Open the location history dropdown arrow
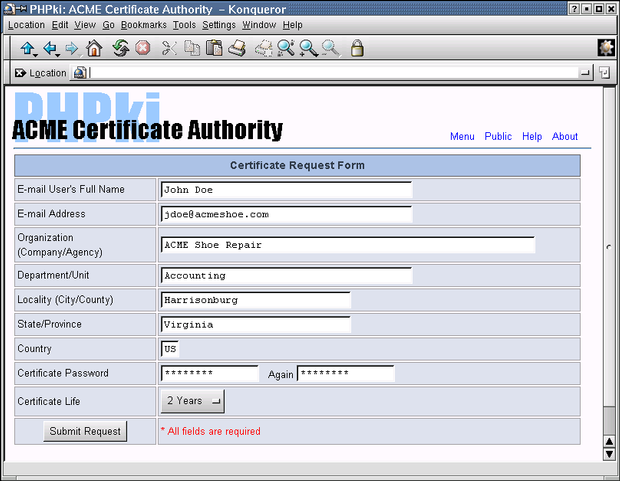The height and width of the screenshot is (481, 620). pos(585,73)
